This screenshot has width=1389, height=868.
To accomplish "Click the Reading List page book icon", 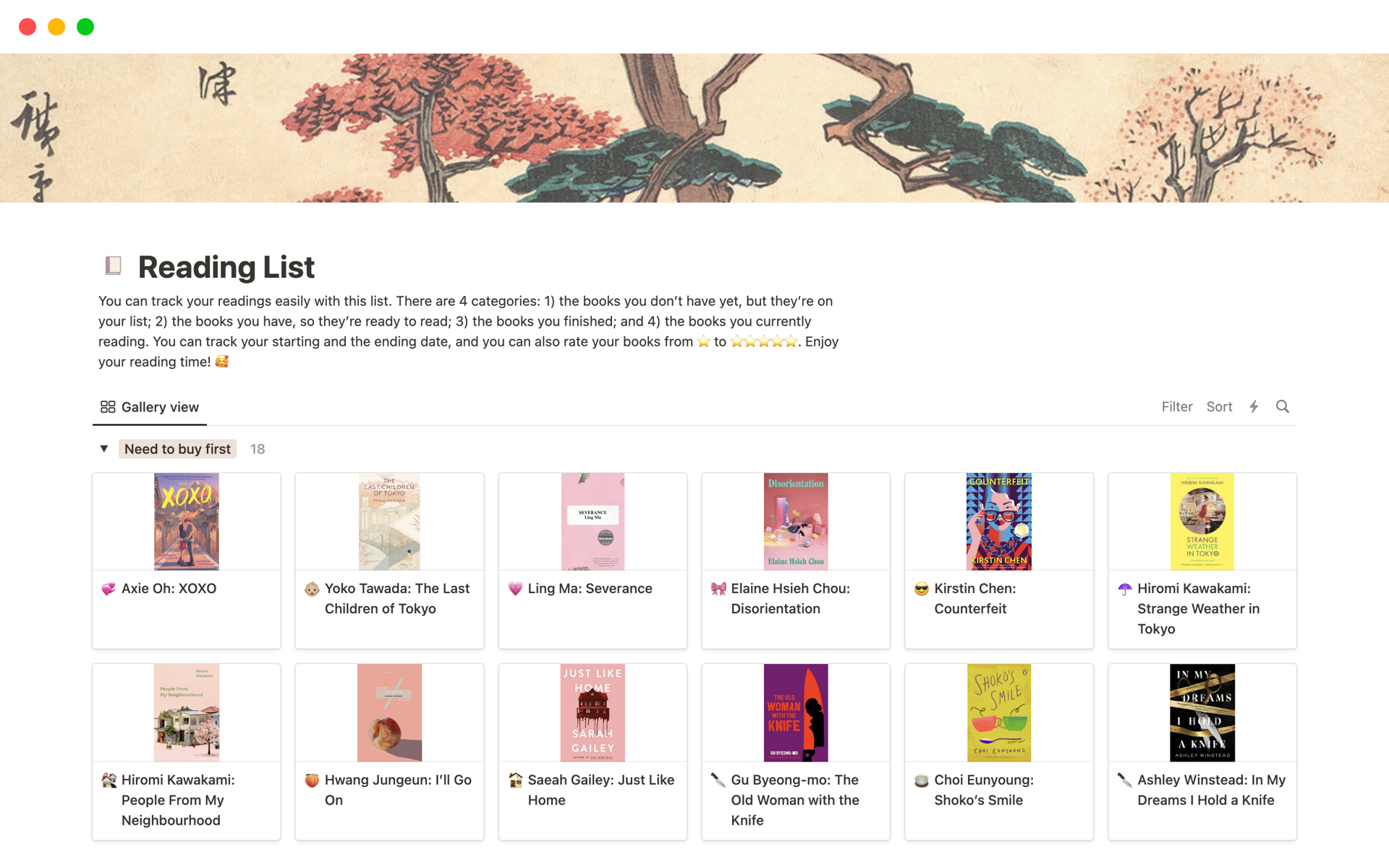I will point(113,265).
